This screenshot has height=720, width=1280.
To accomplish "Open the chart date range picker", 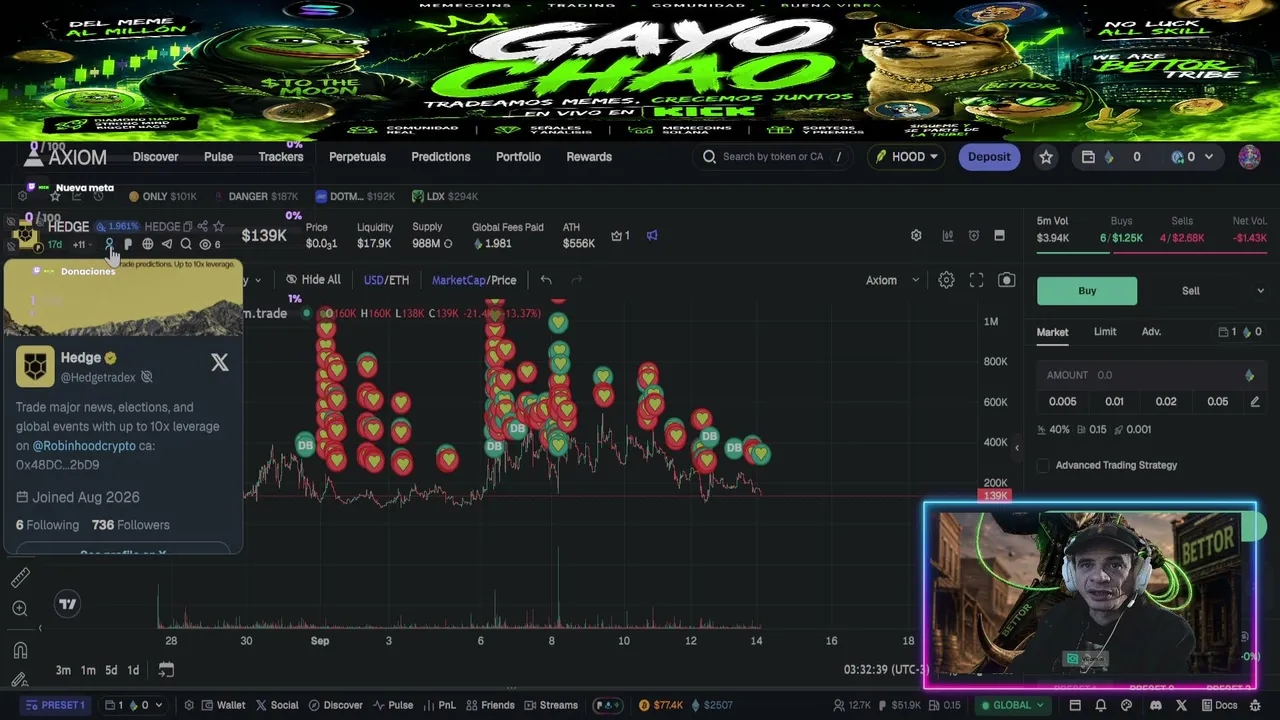I will [x=166, y=670].
